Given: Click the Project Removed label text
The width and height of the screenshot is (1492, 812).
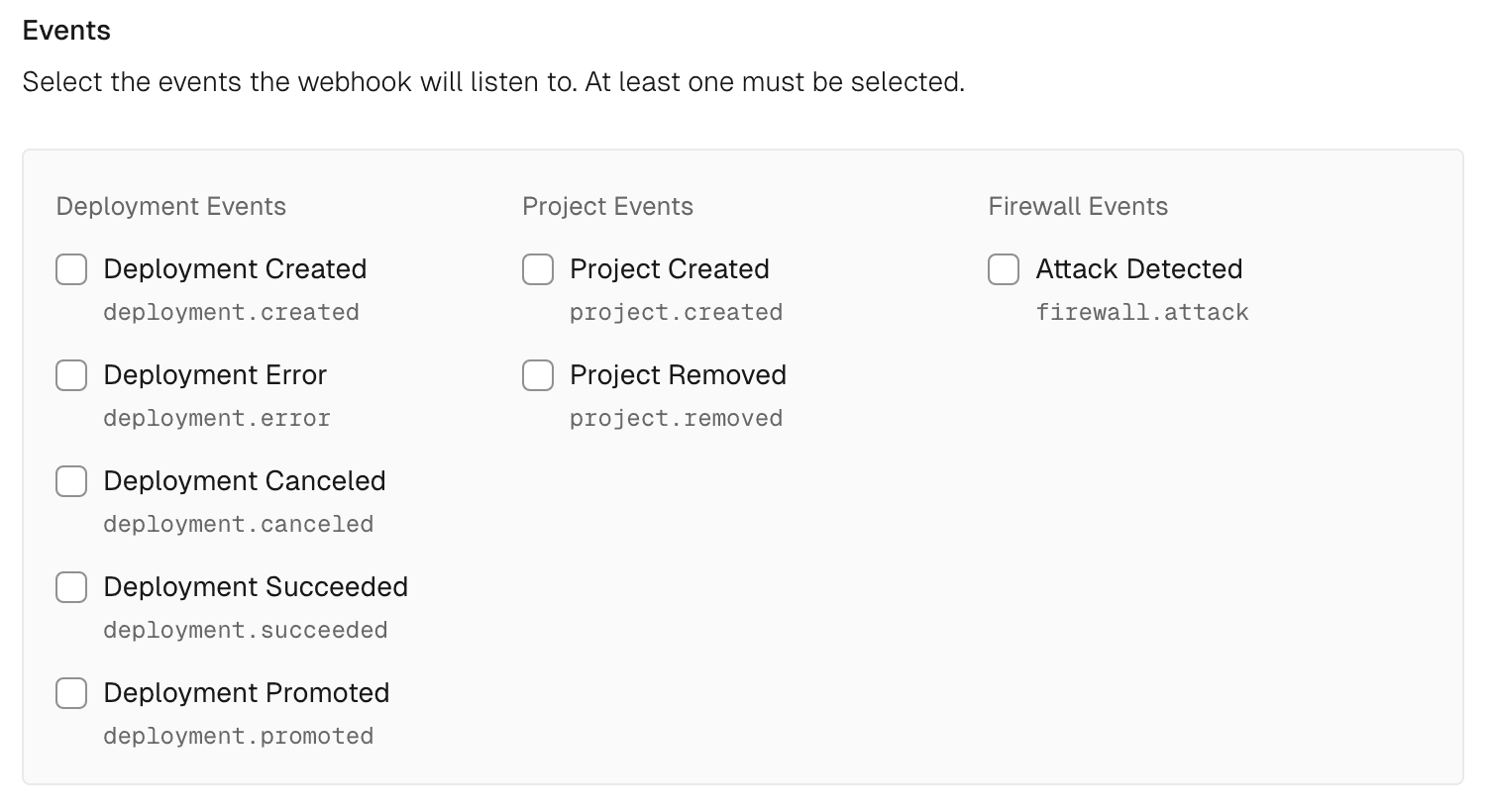Looking at the screenshot, I should click(x=677, y=375).
